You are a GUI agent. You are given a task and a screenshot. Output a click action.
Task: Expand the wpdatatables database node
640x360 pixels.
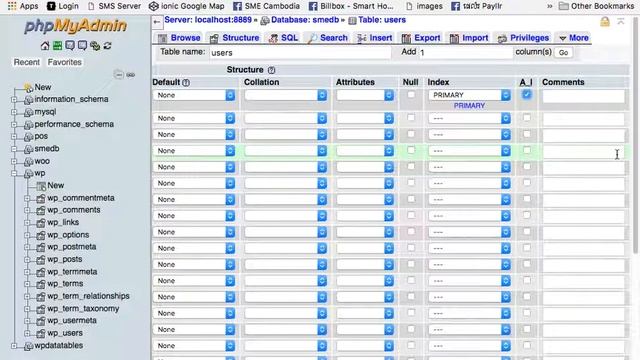click(14, 346)
